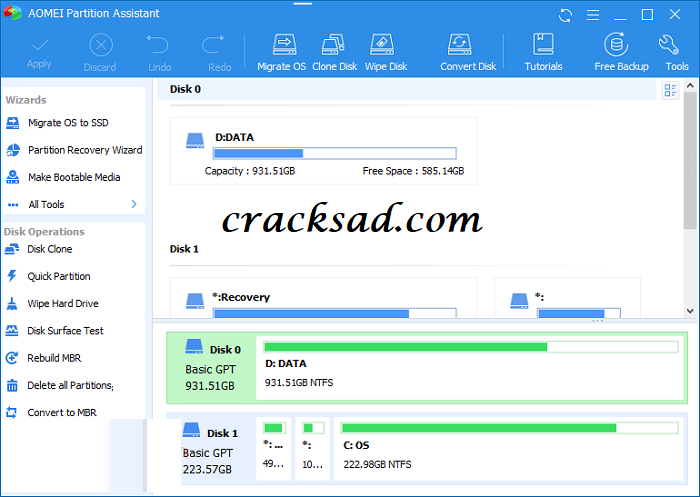The image size is (700, 497).
Task: Select the D:DATA partition card in the upper pane
Action: coord(323,151)
